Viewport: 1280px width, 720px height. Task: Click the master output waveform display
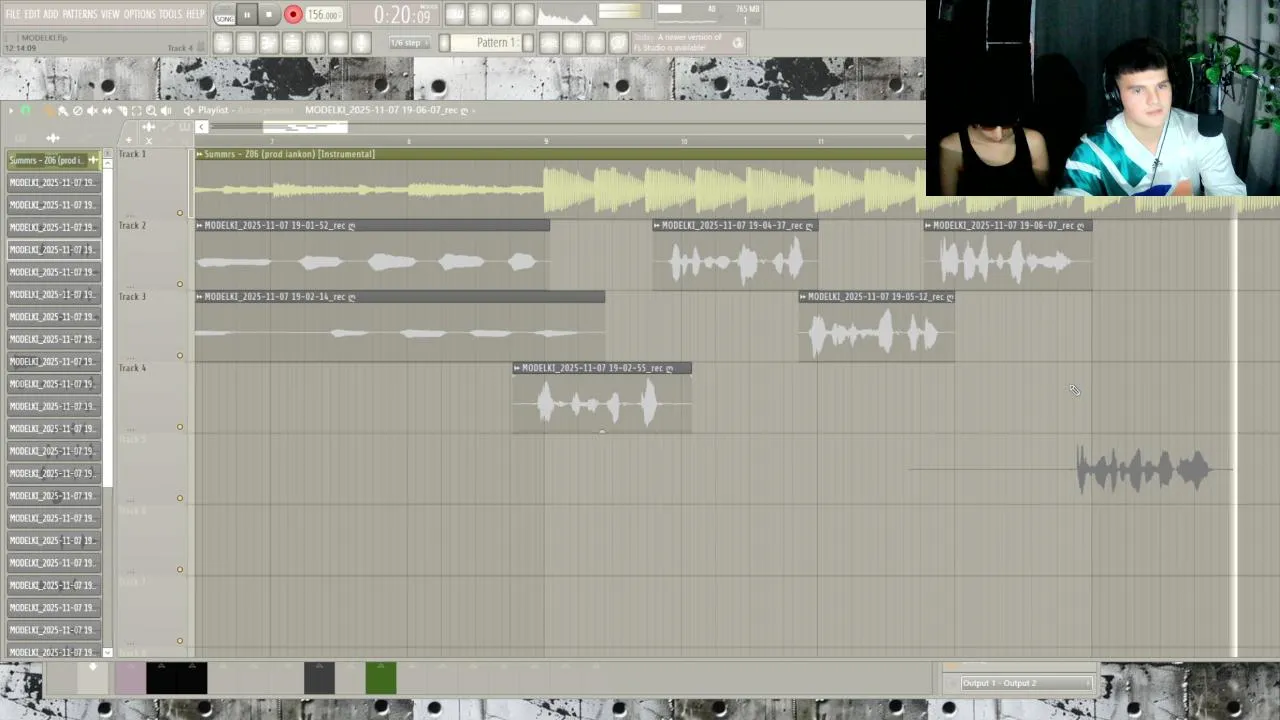point(566,15)
